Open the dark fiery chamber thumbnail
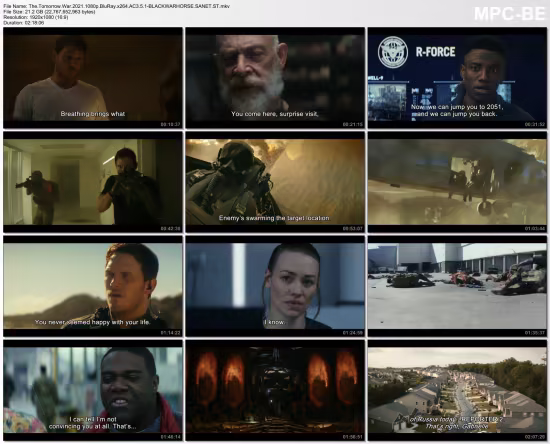Image resolution: width=550 pixels, height=444 pixels. (x=275, y=390)
